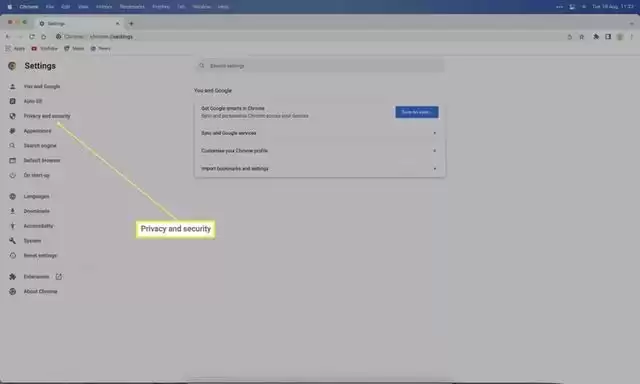Bookmark this page with the star icon

coord(582,37)
